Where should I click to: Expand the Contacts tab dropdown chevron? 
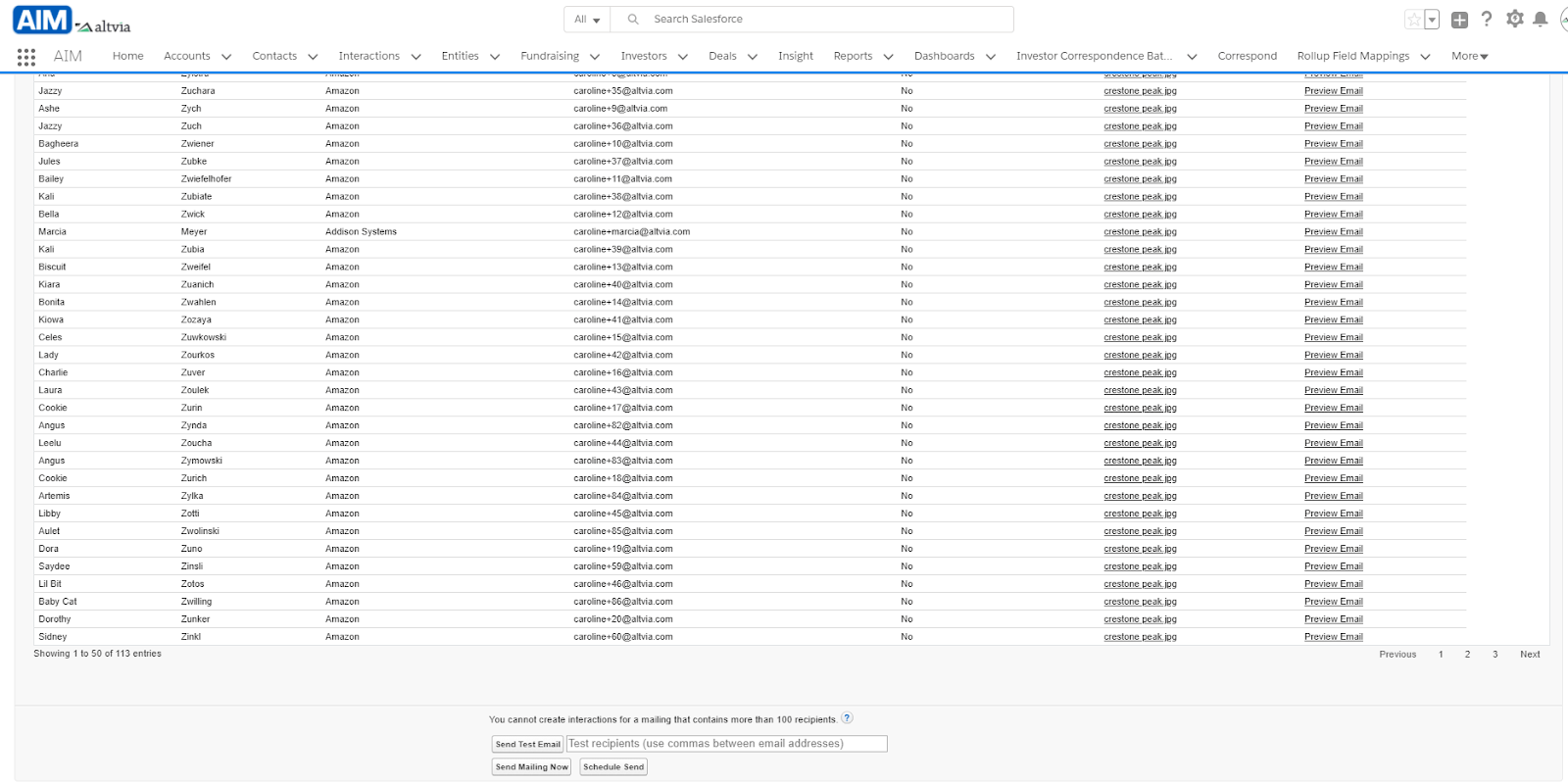[313, 57]
